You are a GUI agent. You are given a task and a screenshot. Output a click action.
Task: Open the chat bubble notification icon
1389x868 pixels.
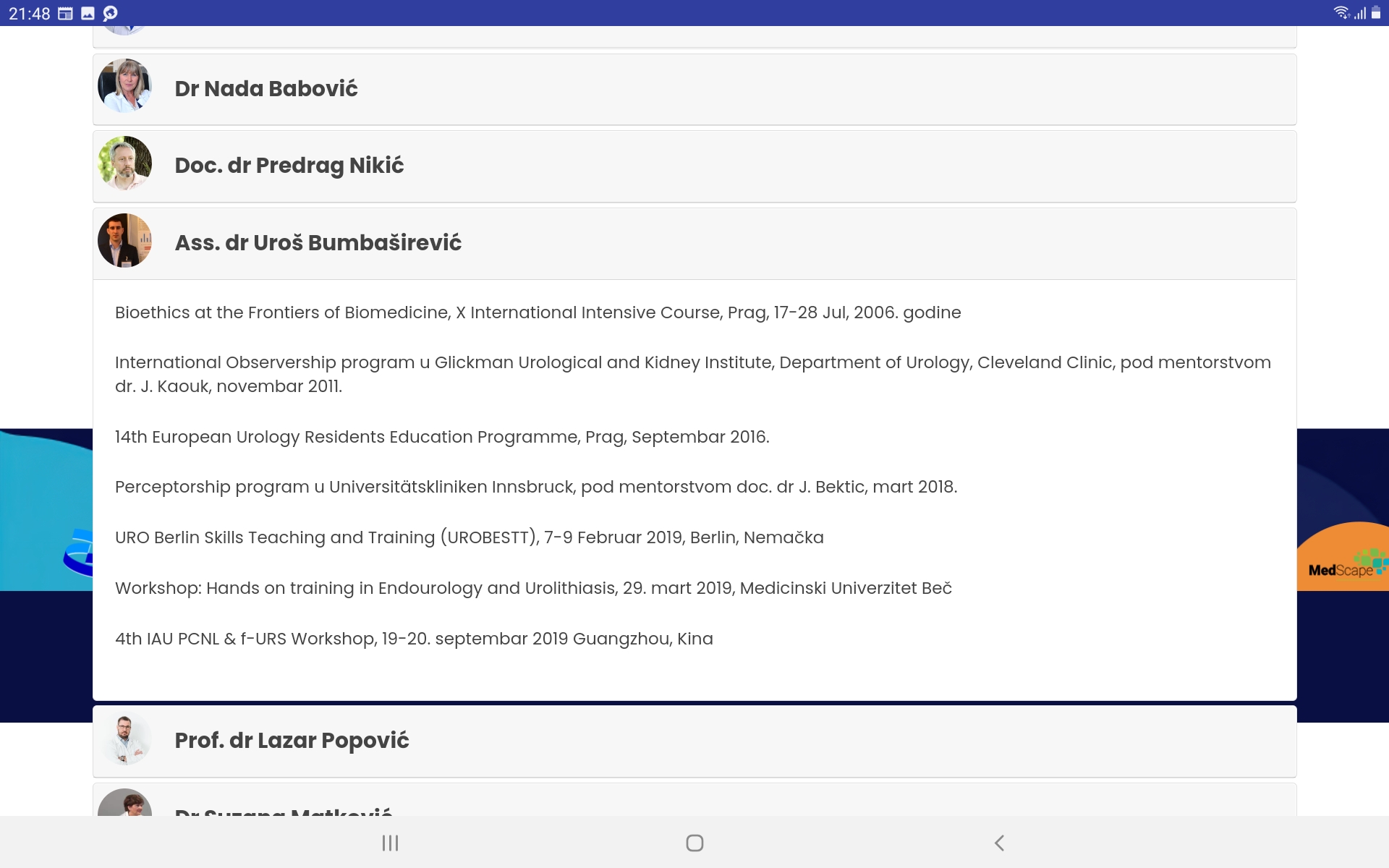(111, 13)
